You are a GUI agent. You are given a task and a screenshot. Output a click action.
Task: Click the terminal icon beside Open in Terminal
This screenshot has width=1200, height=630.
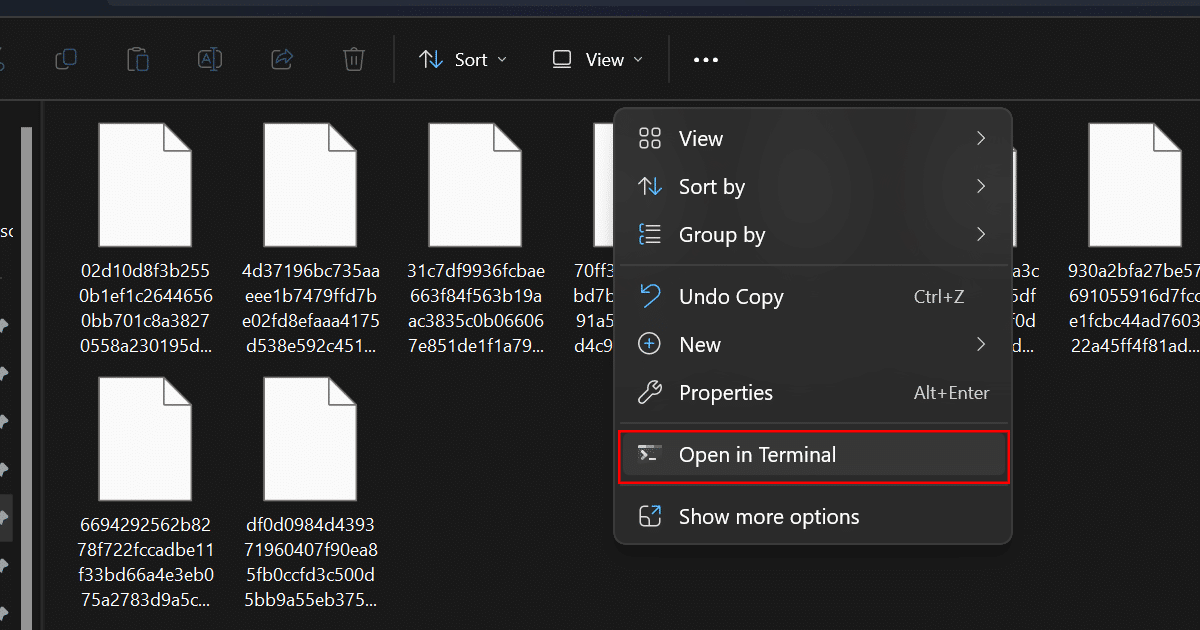pyautogui.click(x=650, y=455)
